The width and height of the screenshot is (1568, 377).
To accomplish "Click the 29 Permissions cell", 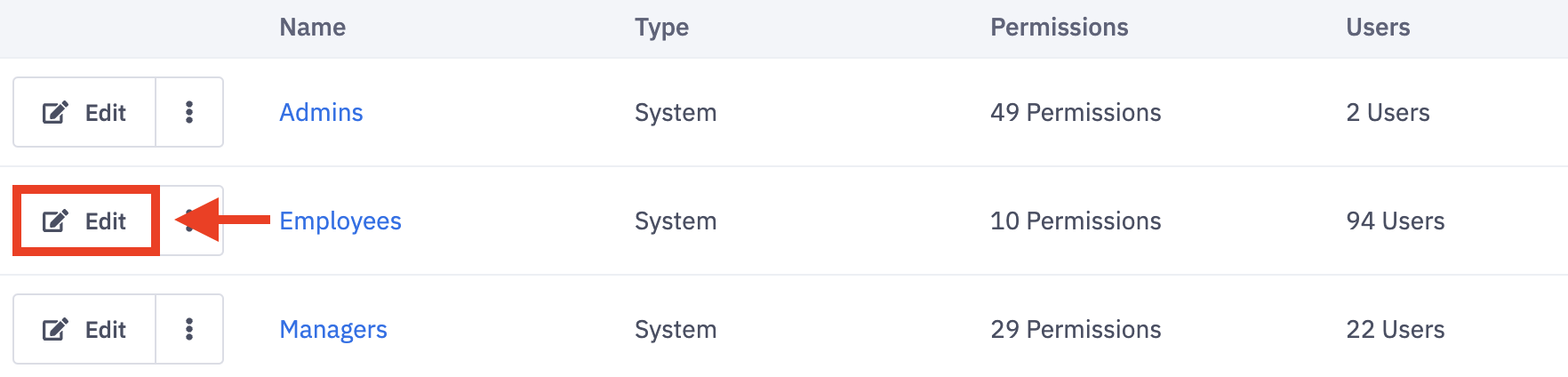I will (x=1075, y=330).
